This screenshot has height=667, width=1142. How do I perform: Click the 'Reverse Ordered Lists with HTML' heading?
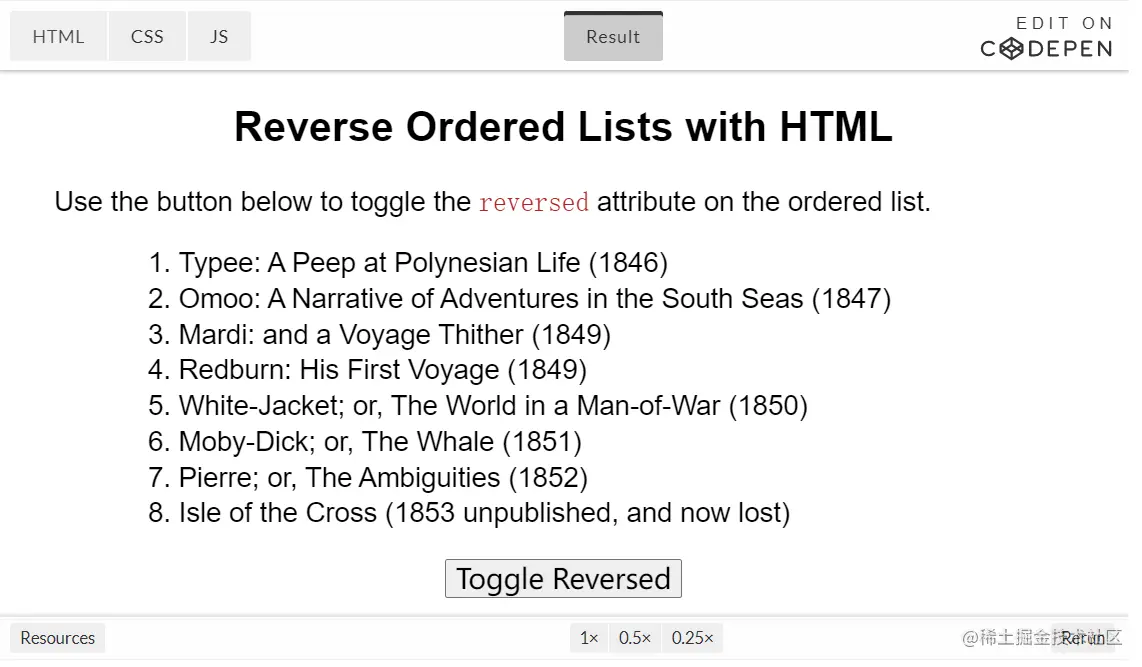coord(563,127)
